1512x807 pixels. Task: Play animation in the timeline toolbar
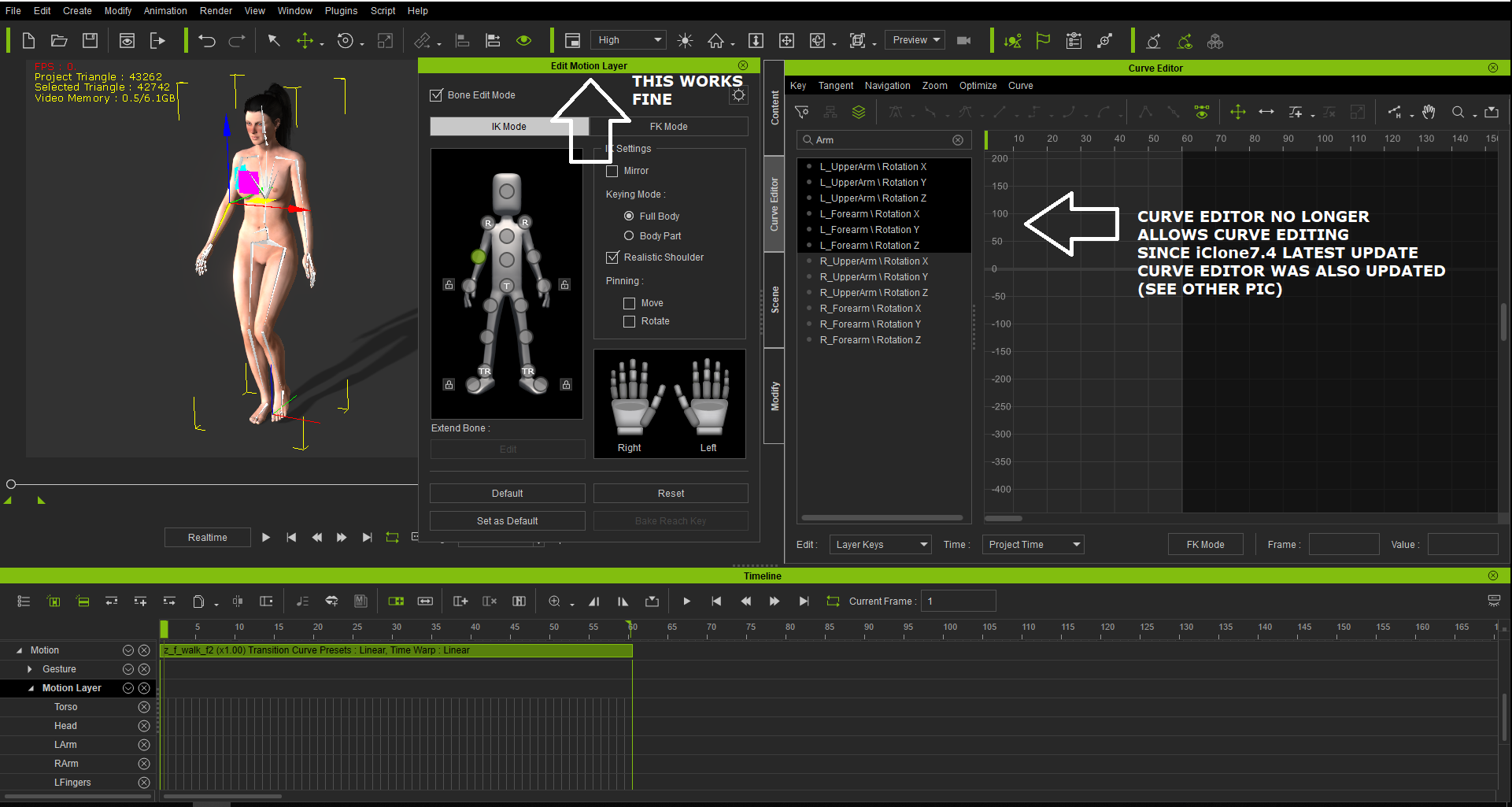coord(686,602)
